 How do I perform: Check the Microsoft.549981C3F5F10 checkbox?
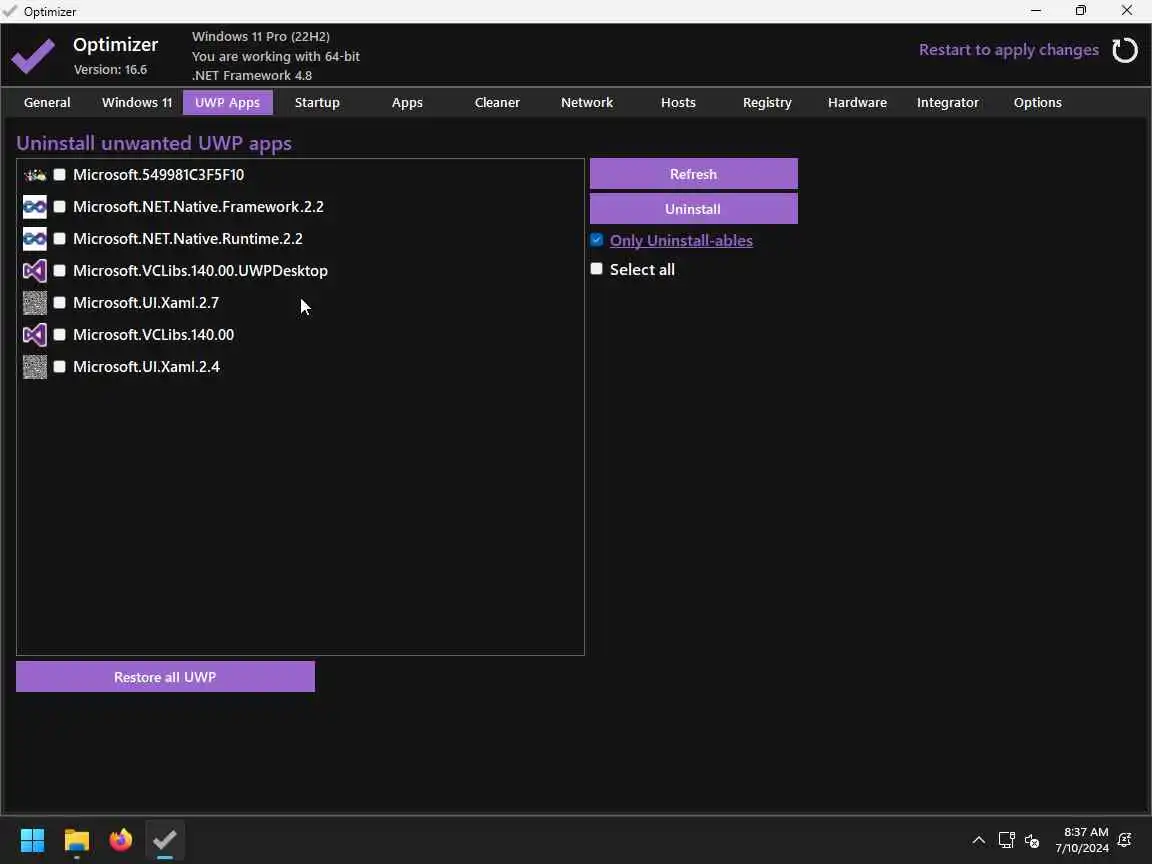tap(60, 175)
